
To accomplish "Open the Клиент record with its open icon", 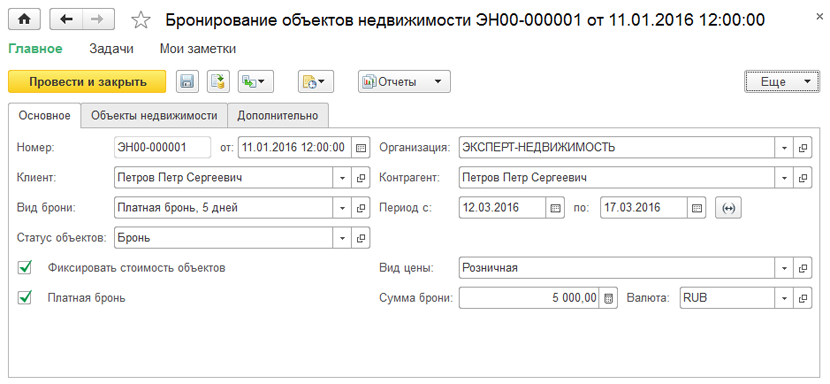I will click(x=361, y=178).
